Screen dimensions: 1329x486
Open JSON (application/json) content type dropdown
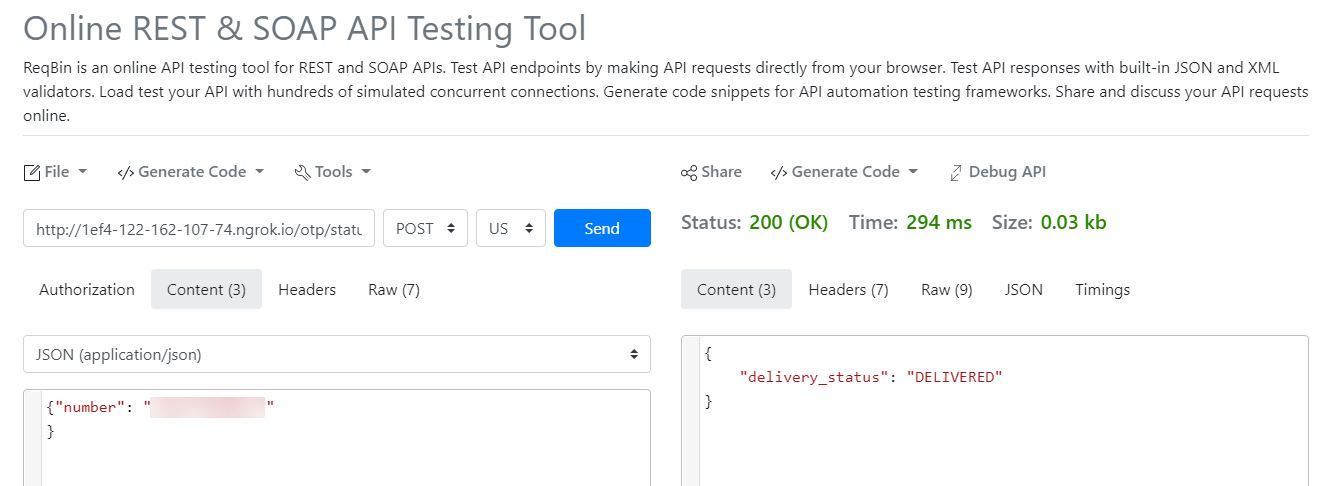pyautogui.click(x=337, y=354)
